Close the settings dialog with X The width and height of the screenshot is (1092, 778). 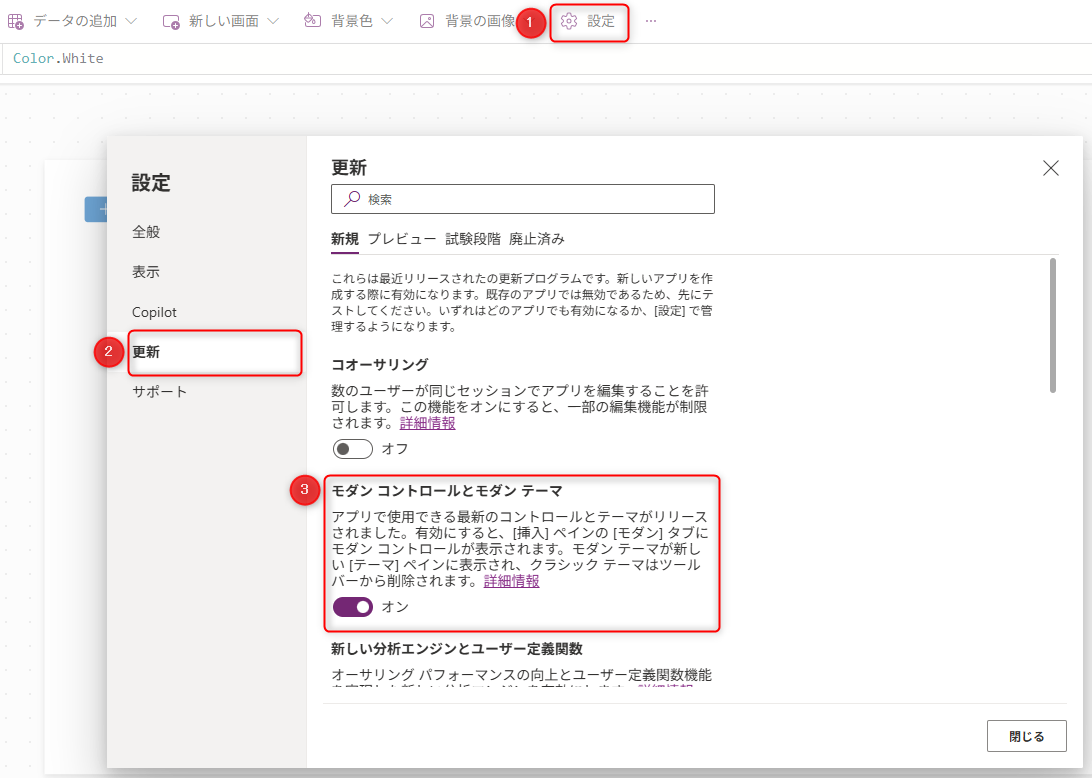pos(1051,168)
